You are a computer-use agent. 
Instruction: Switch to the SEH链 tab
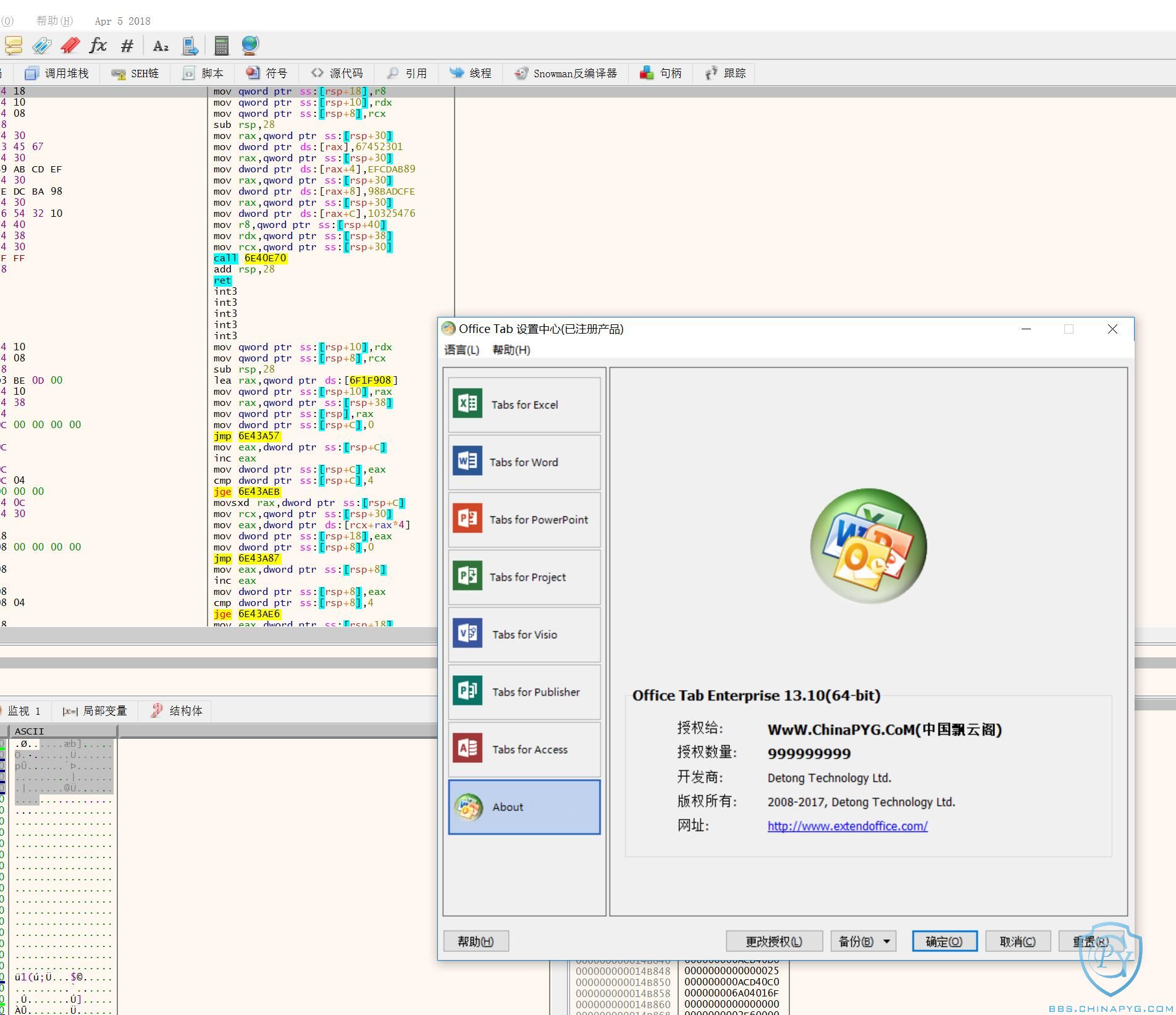coord(135,74)
